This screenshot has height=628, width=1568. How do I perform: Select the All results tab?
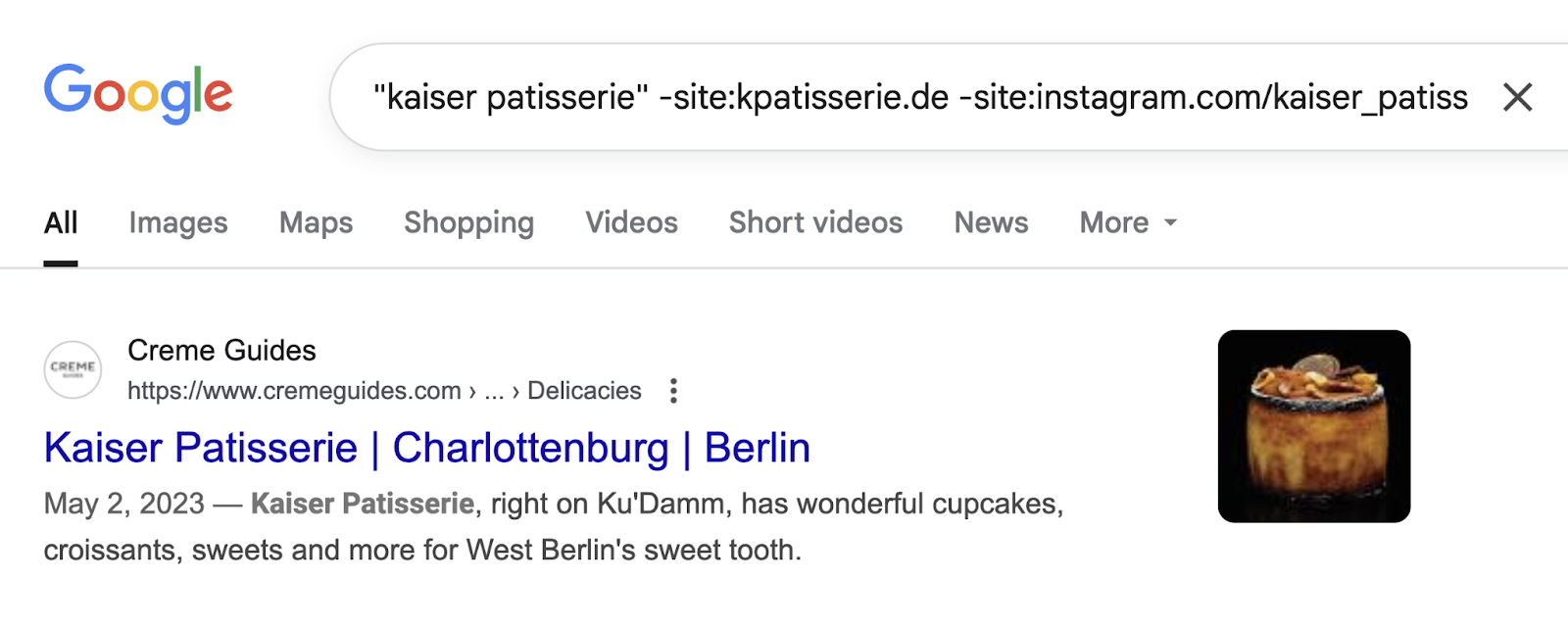(61, 223)
